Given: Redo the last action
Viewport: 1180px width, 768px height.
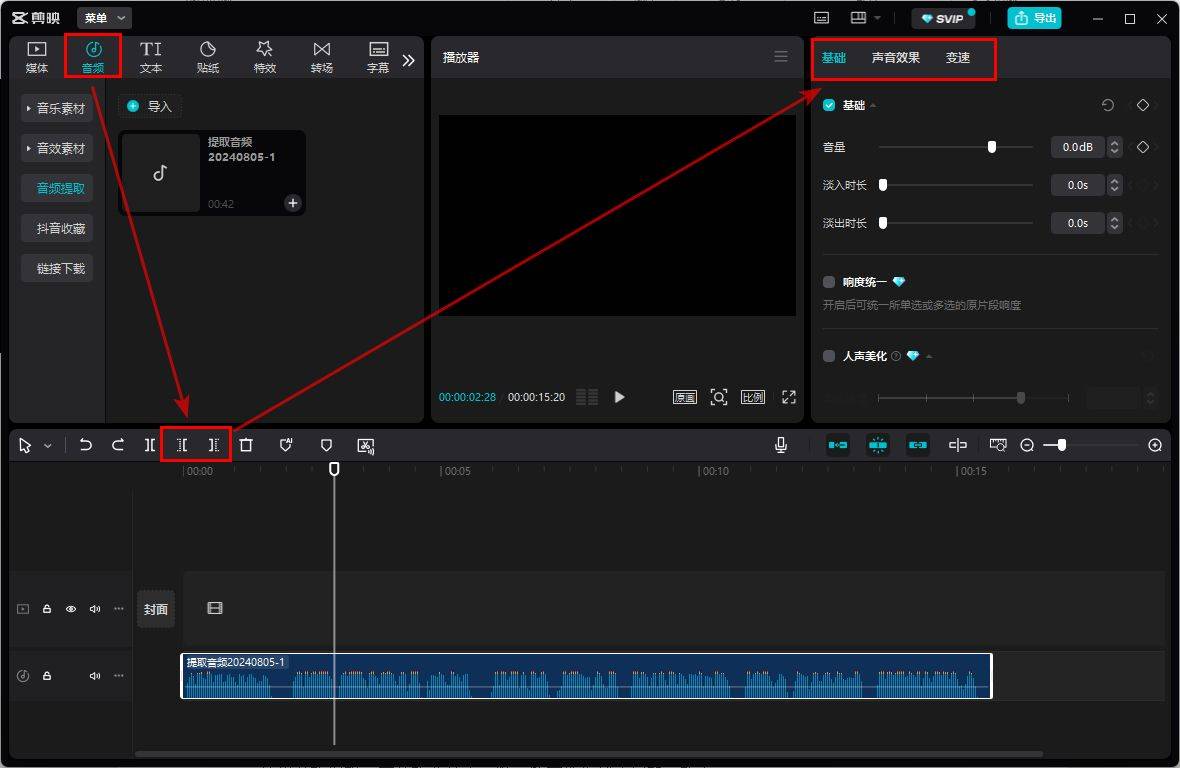Looking at the screenshot, I should coord(118,445).
